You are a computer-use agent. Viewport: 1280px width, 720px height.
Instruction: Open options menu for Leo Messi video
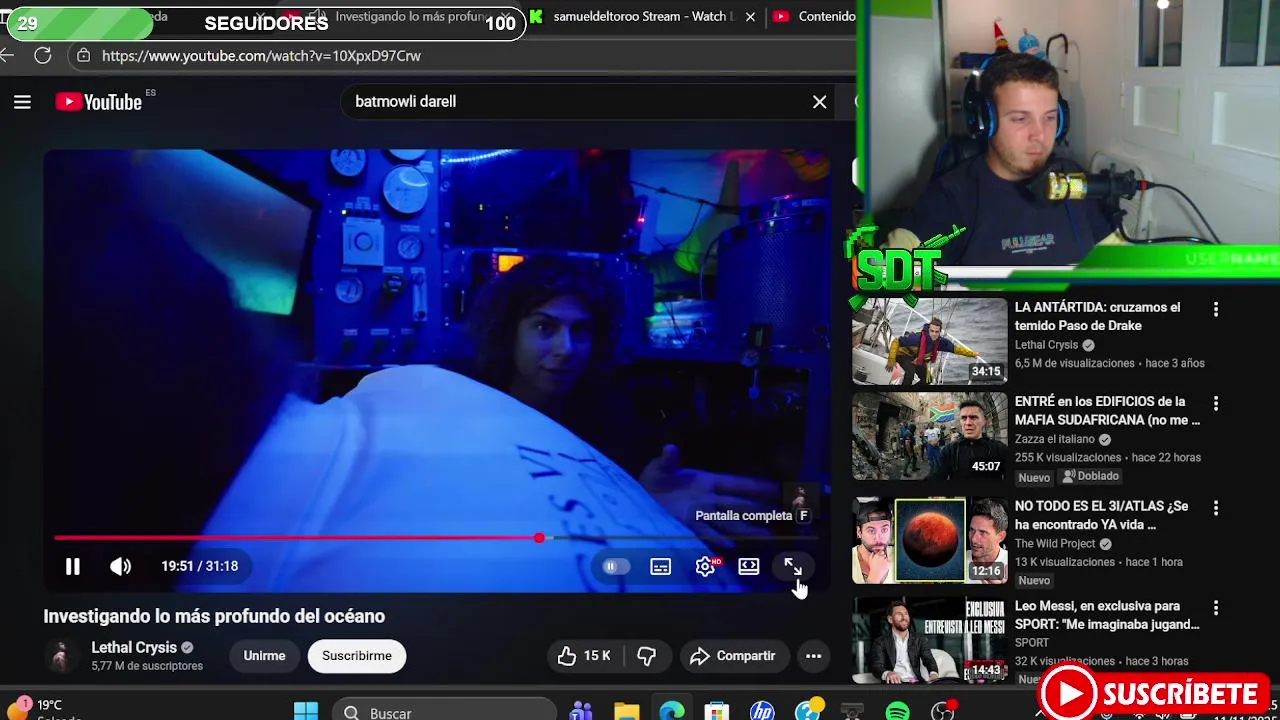click(x=1216, y=608)
